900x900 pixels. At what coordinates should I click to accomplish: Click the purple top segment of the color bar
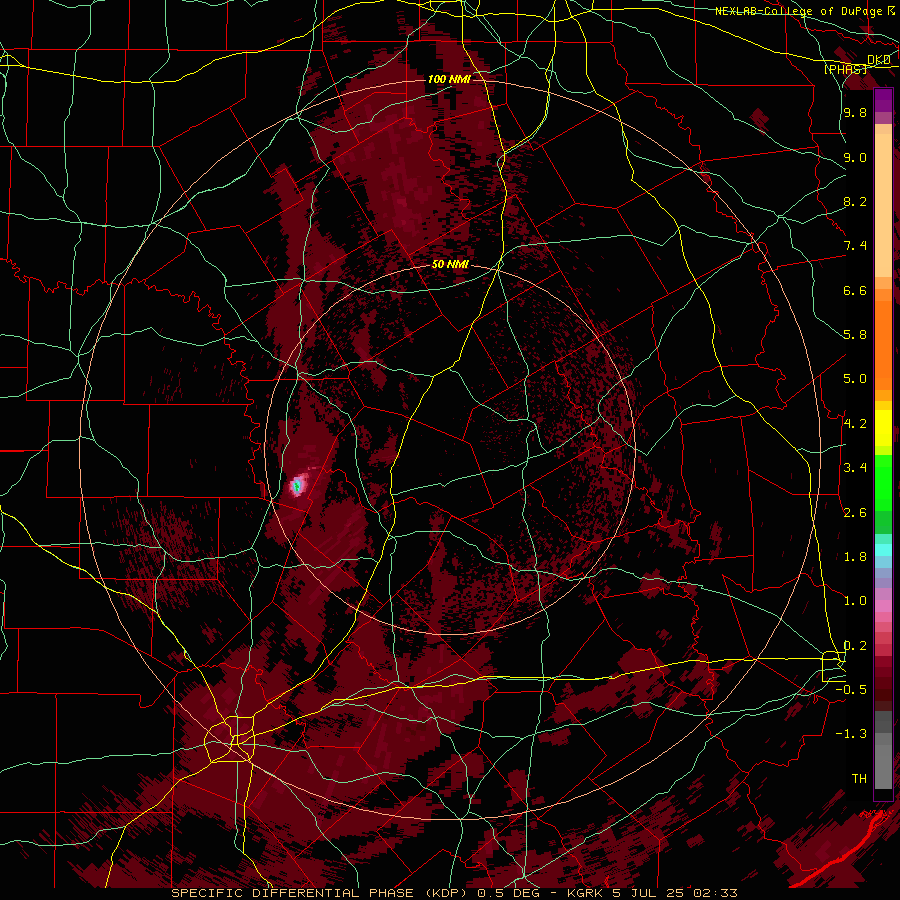(x=883, y=100)
